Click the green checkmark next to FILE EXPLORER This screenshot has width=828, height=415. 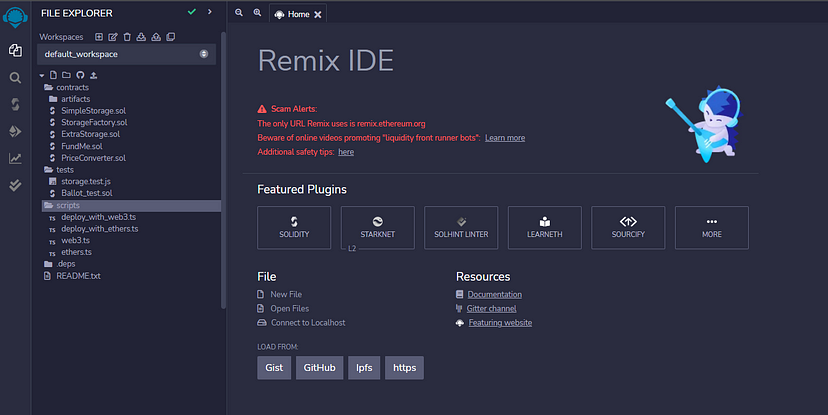coord(192,12)
